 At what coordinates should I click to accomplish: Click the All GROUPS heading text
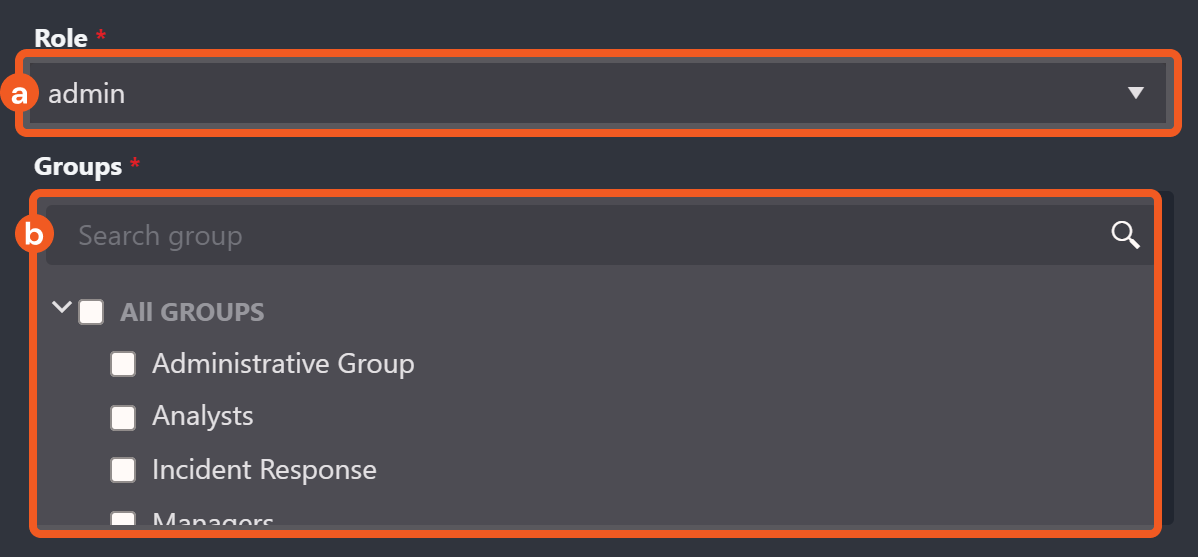pyautogui.click(x=192, y=312)
